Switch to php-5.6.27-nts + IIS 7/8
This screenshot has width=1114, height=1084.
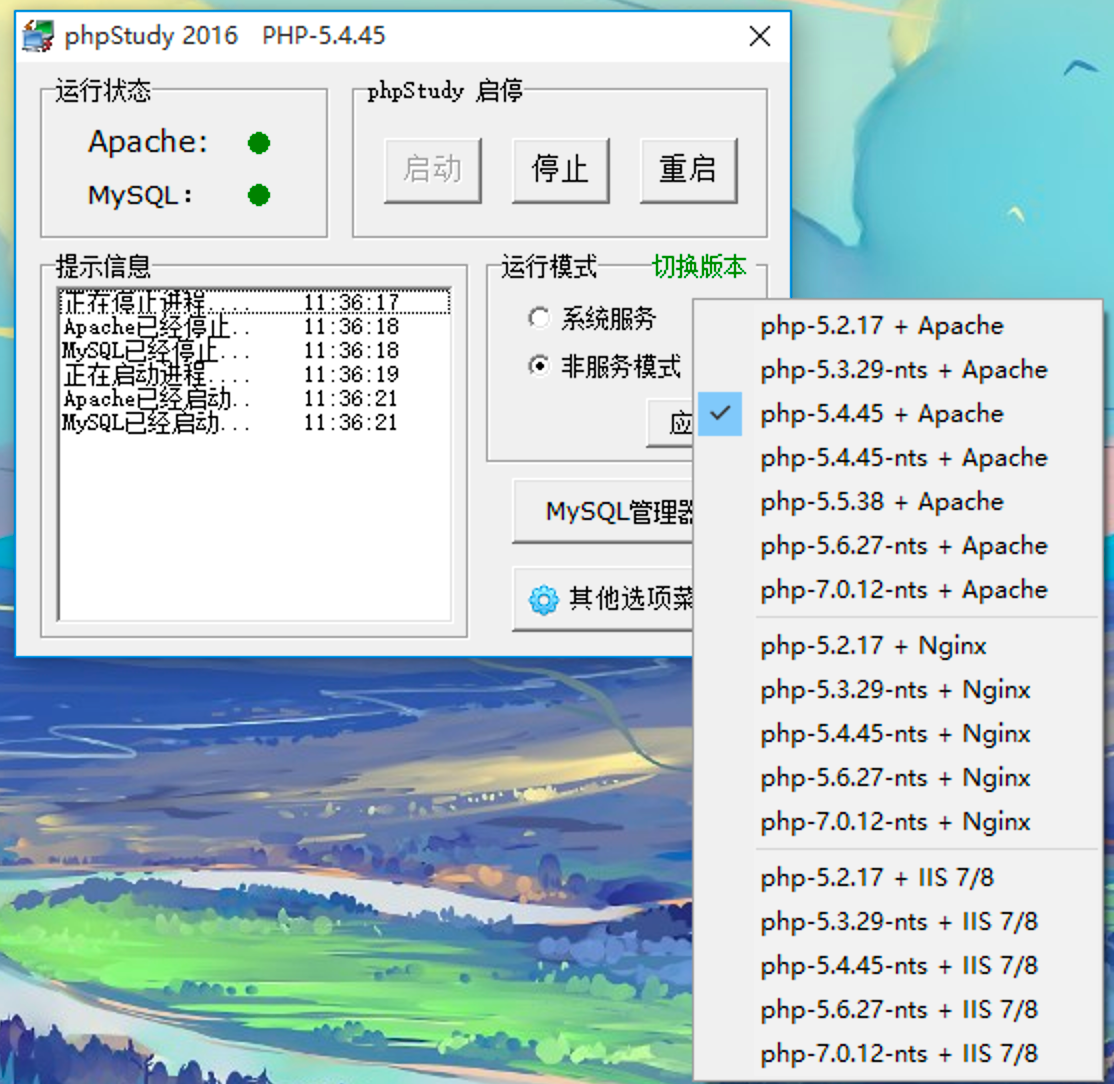(900, 1010)
